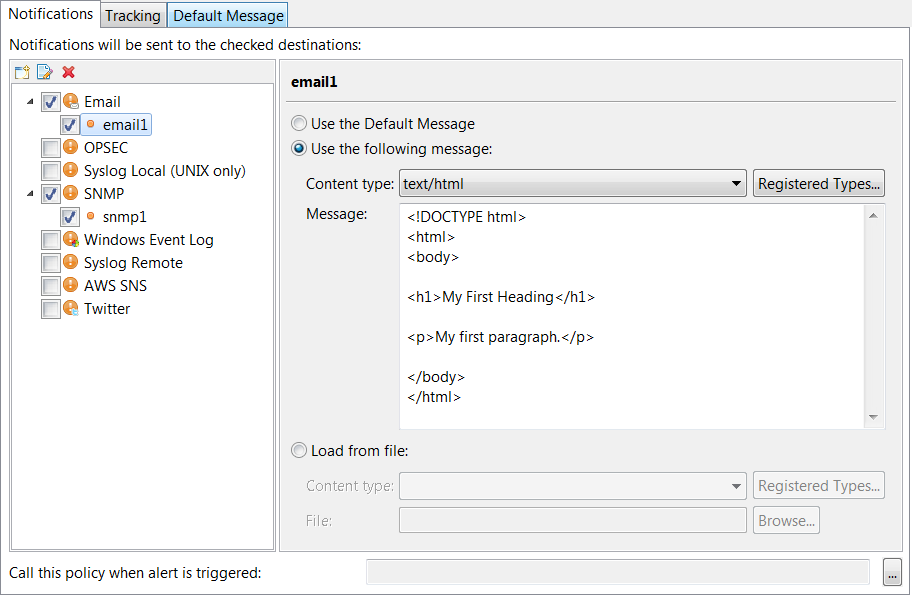
Task: Select the Syslog Local (UNIX only) item
Action: [165, 171]
